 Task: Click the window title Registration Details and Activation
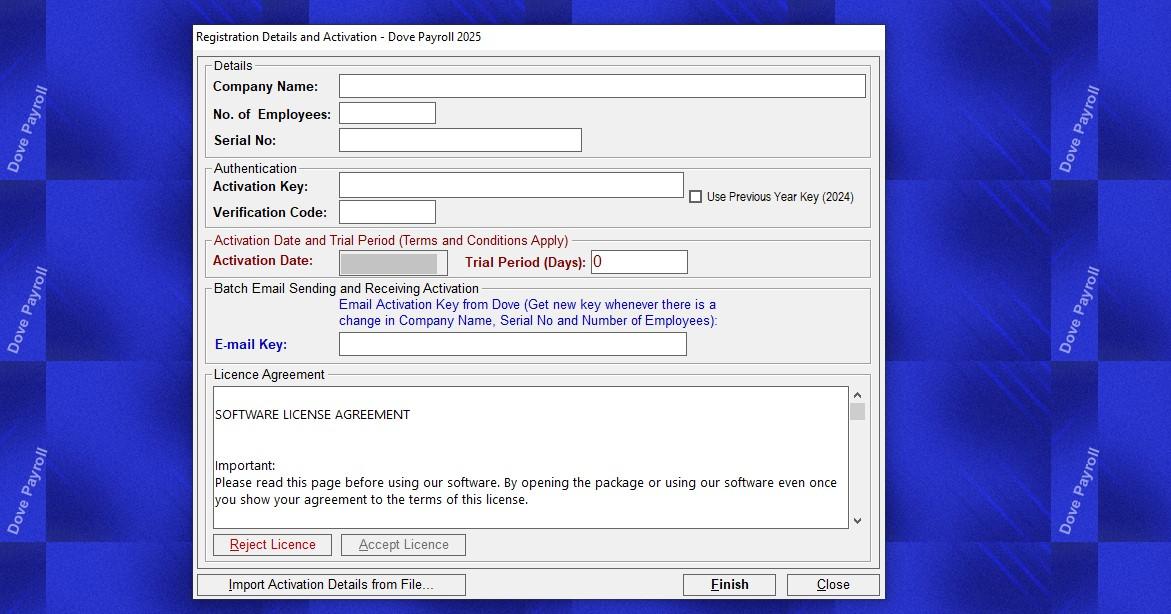pos(338,37)
